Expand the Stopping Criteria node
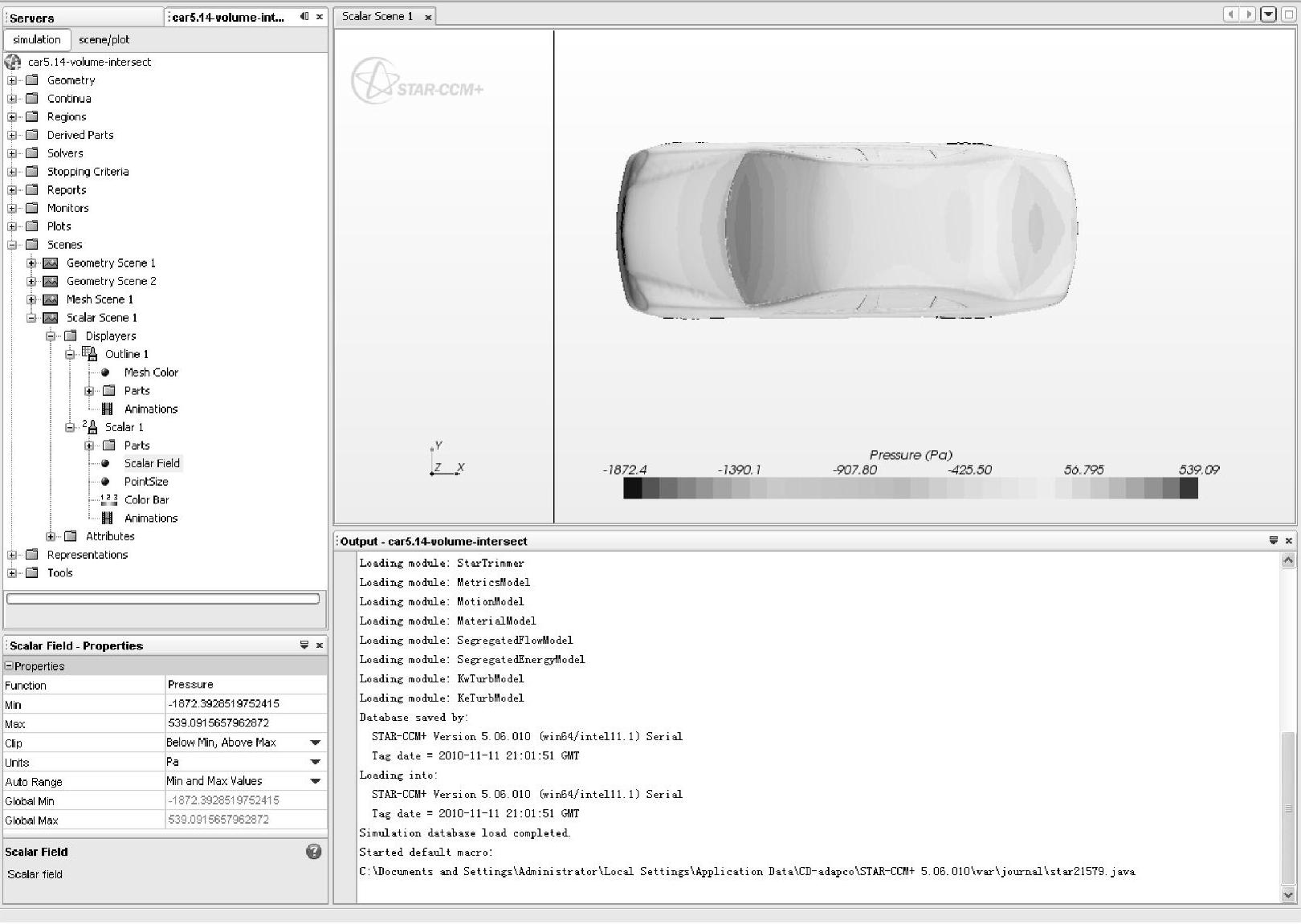The width and height of the screenshot is (1301, 924). click(x=12, y=172)
